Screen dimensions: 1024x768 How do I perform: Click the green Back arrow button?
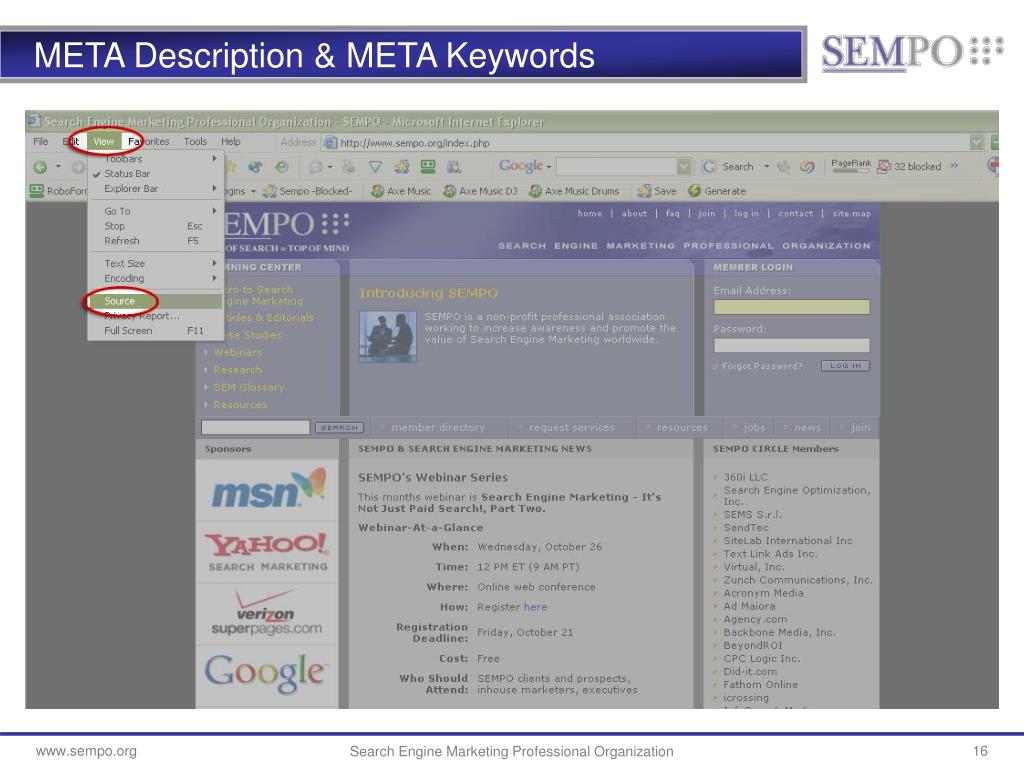tap(40, 167)
